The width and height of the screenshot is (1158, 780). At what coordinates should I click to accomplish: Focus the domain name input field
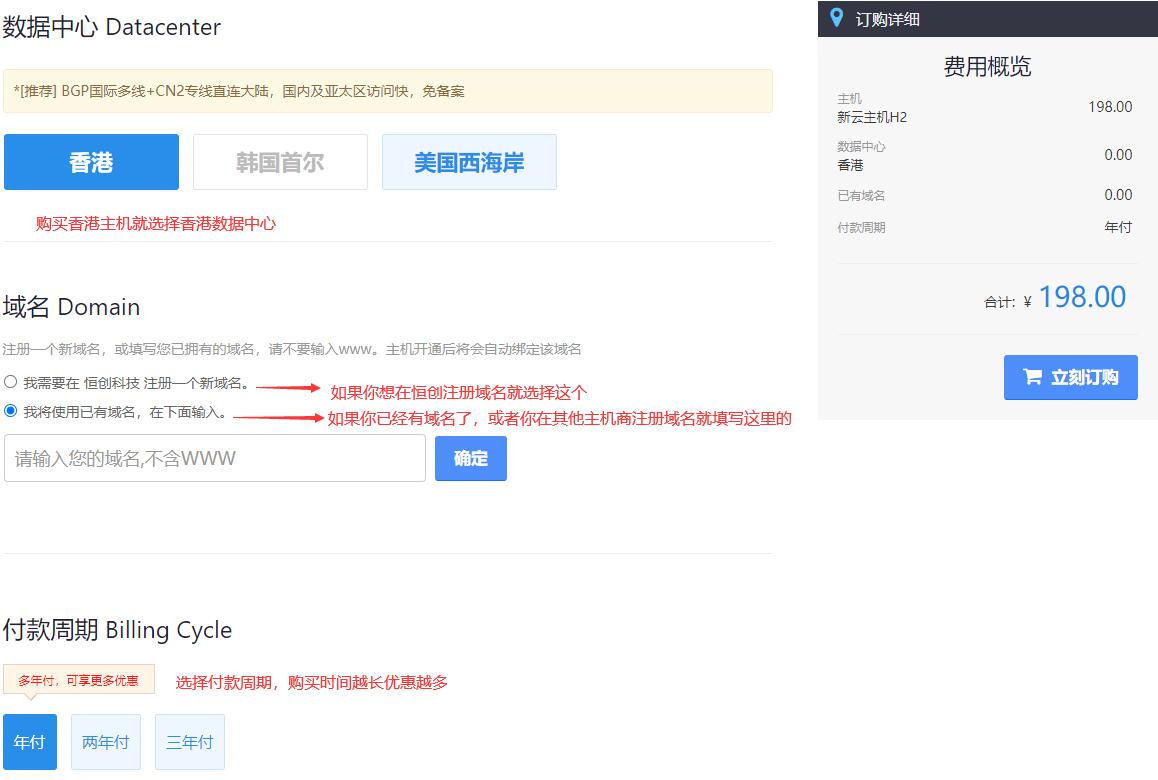(x=215, y=458)
